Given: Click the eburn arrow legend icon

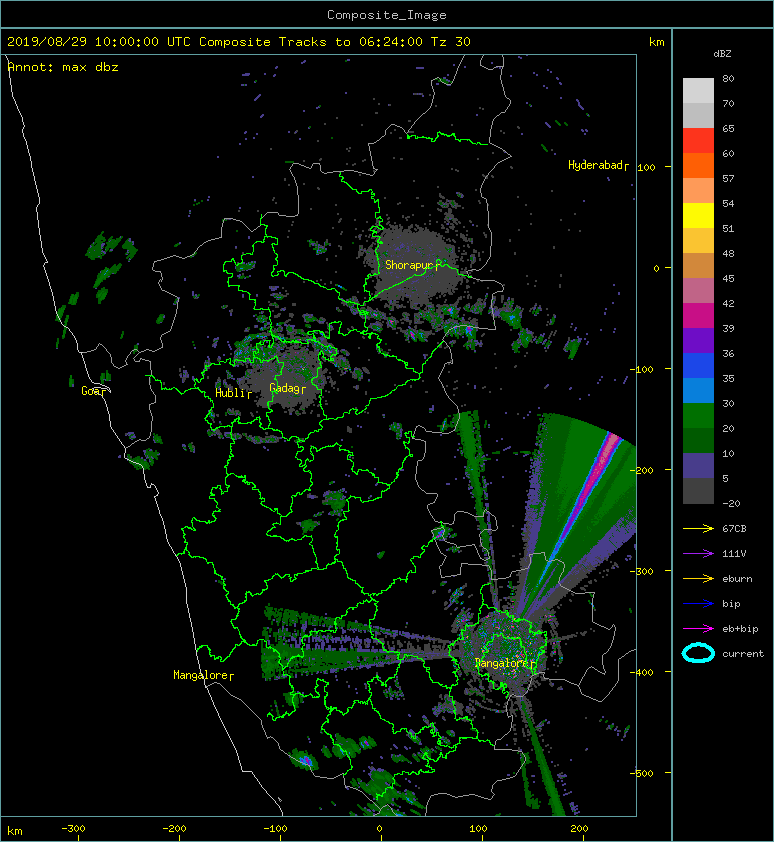Looking at the screenshot, I should click(698, 579).
